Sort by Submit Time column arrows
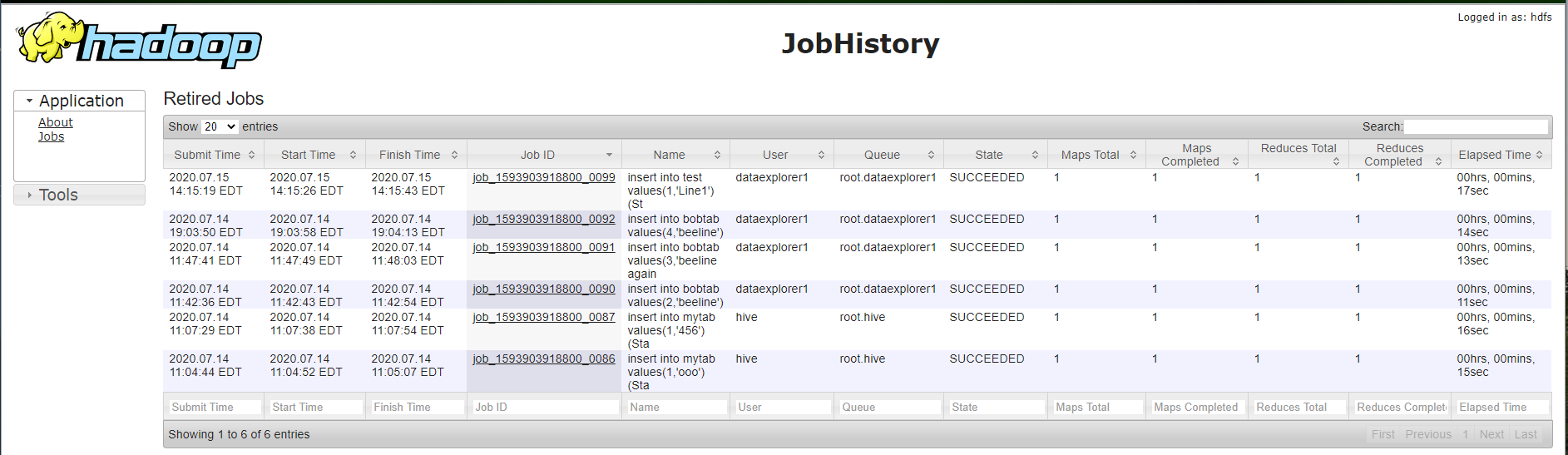The image size is (1568, 455). coord(251,155)
